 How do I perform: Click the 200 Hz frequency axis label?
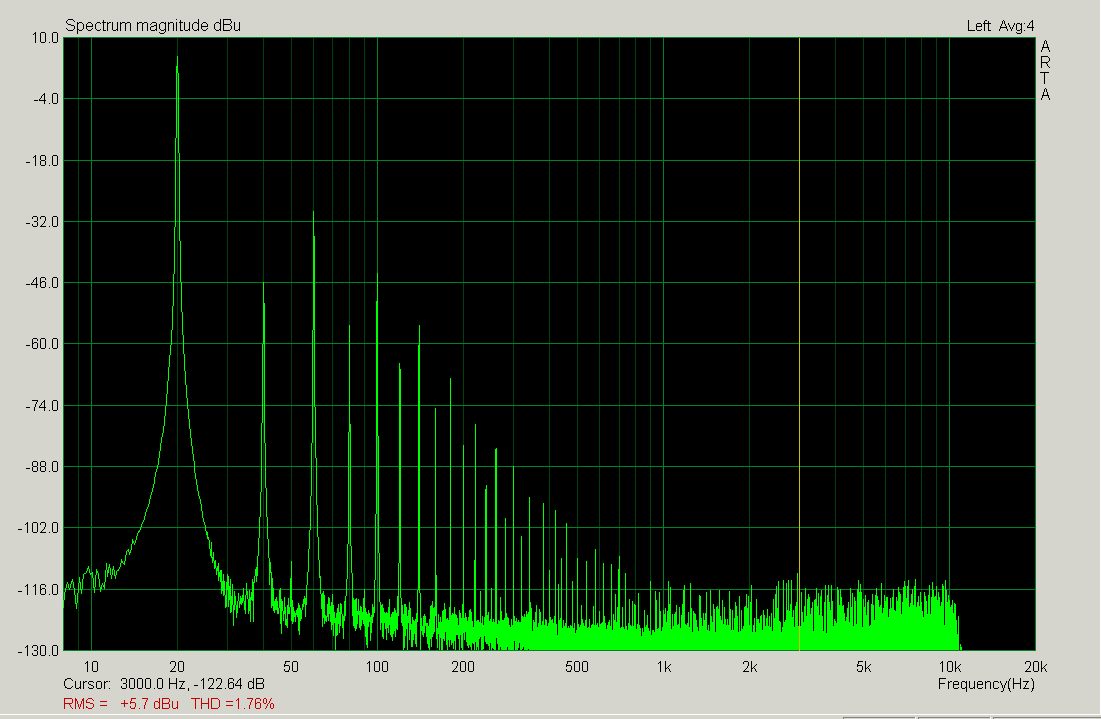[x=463, y=667]
